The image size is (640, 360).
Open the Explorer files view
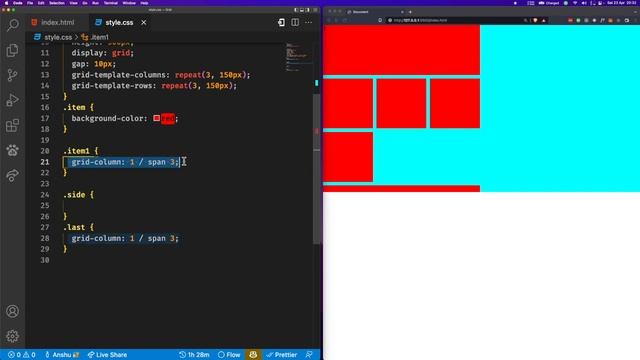13,50
